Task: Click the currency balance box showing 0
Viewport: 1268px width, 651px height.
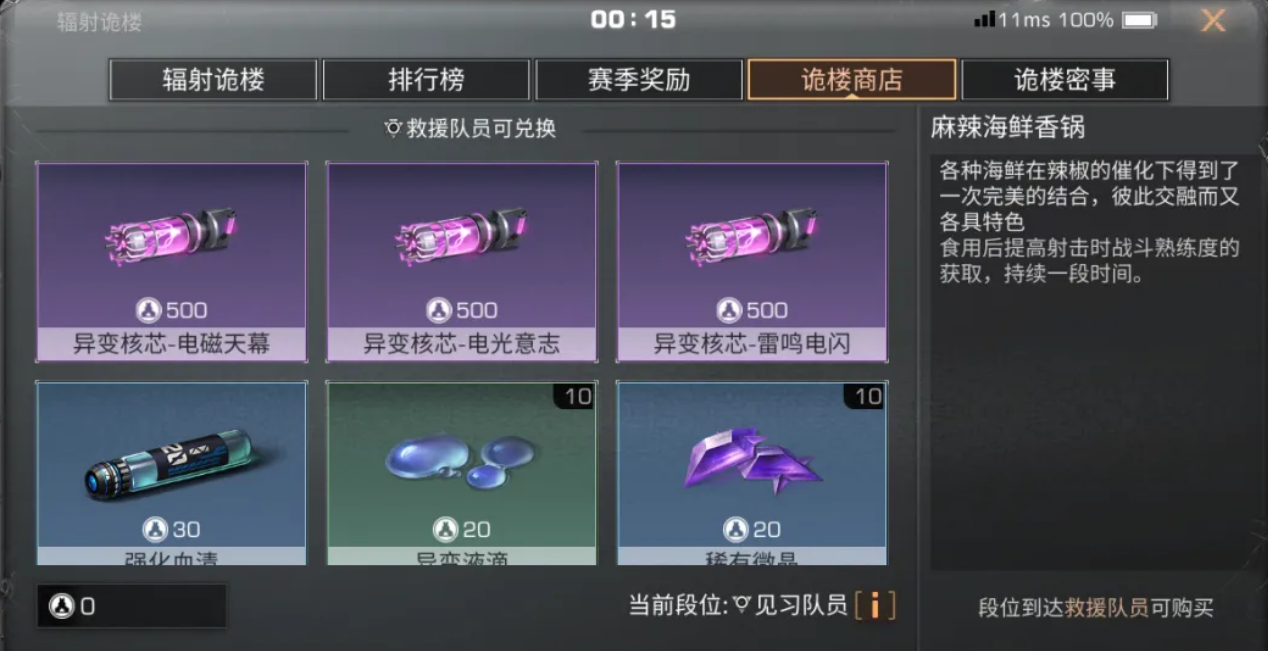Action: tap(131, 606)
